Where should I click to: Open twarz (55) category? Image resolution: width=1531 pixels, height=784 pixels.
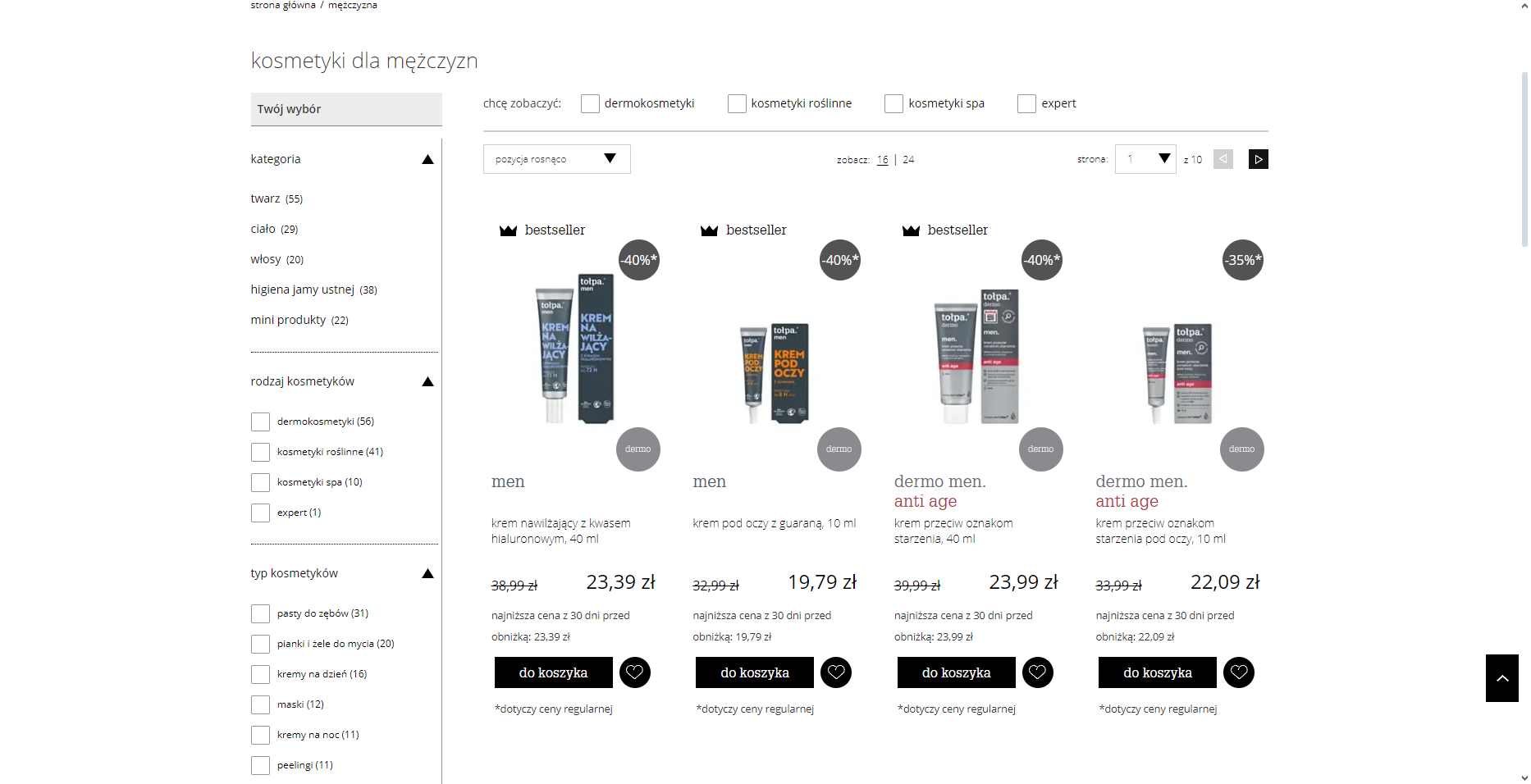[276, 198]
